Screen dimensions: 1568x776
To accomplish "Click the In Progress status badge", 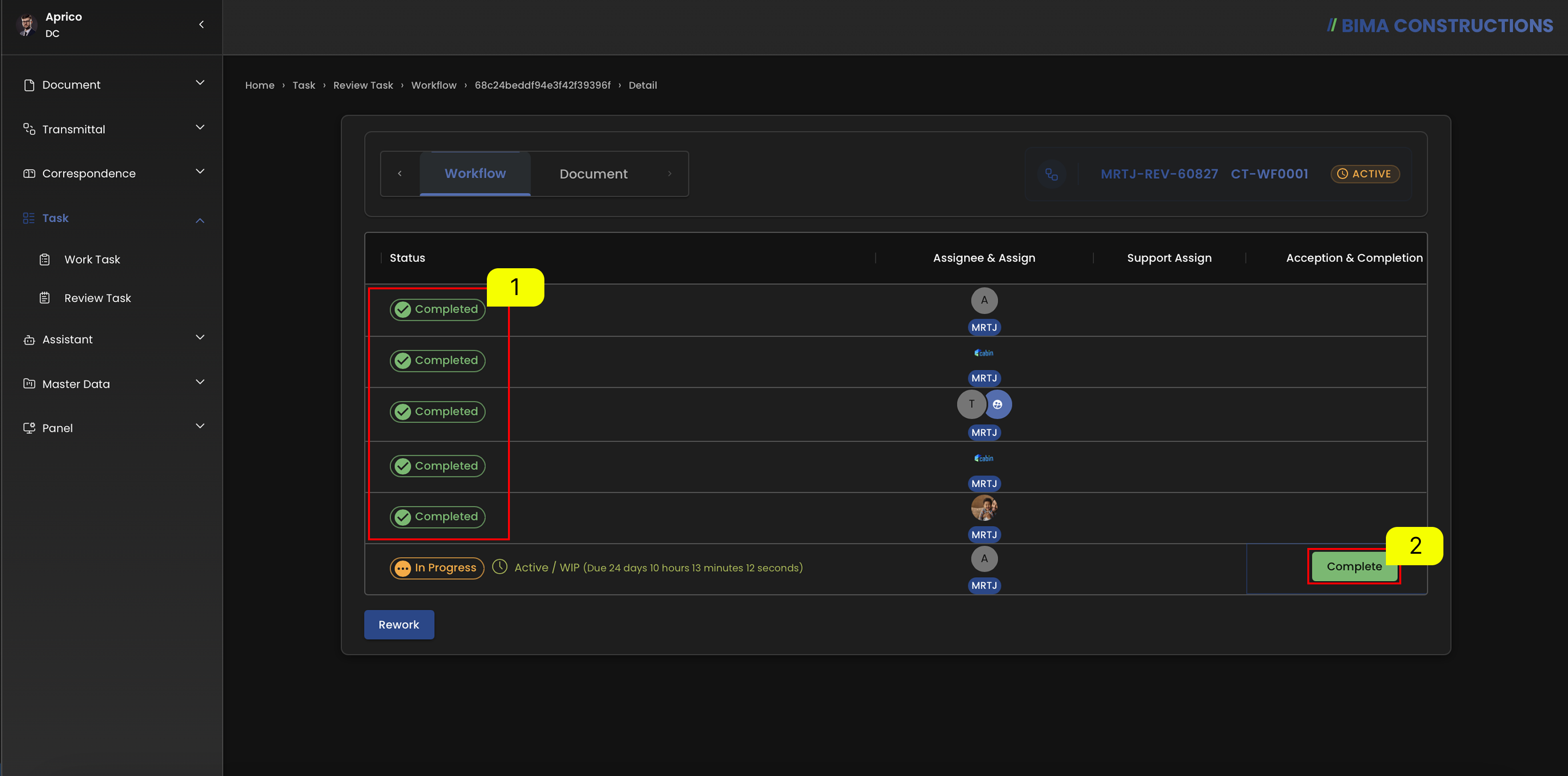I will [x=437, y=568].
